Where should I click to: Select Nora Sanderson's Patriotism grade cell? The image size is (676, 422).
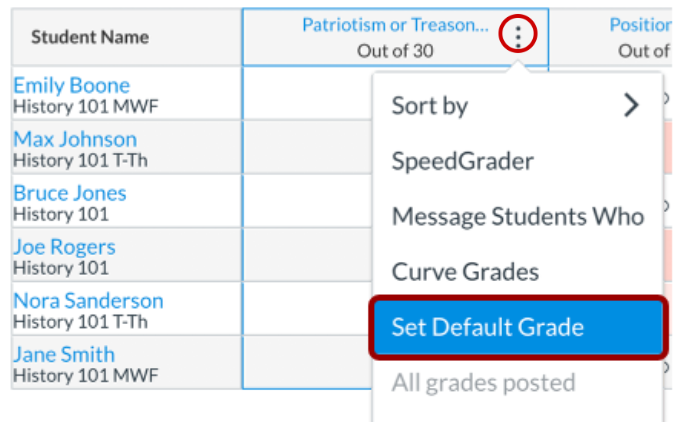point(308,309)
